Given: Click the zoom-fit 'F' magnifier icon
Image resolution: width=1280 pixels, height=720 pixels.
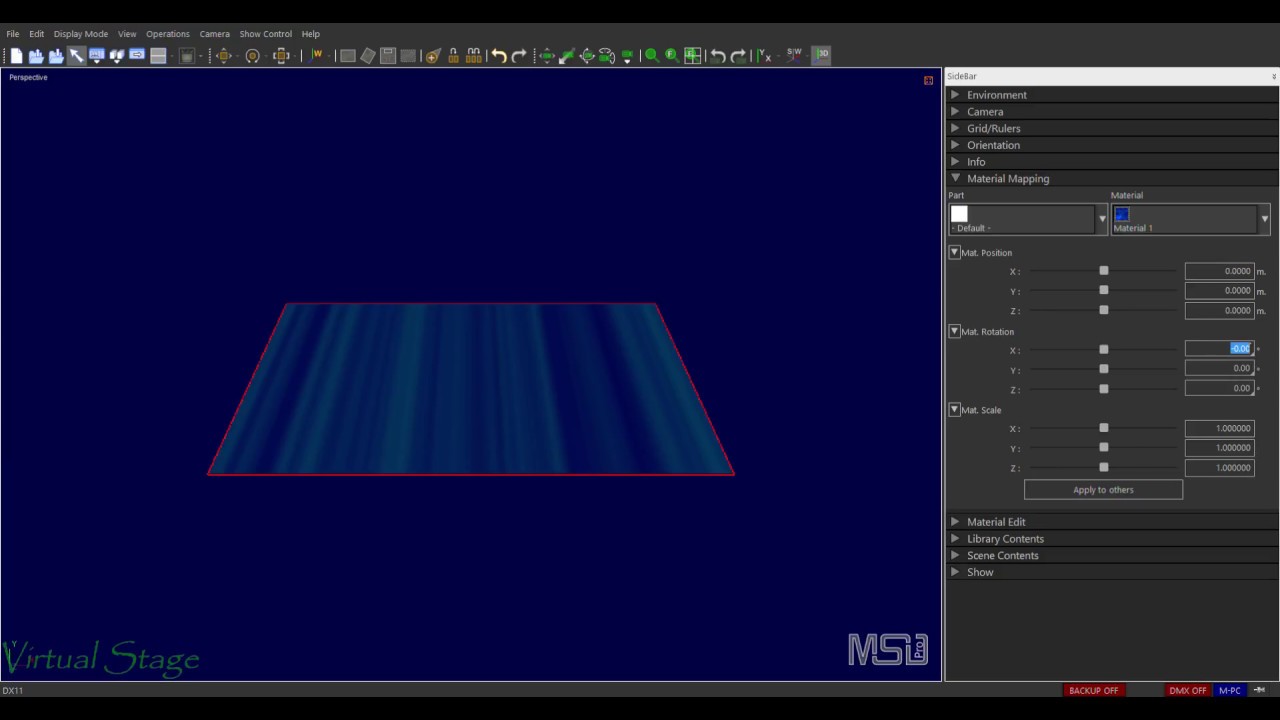Looking at the screenshot, I should pyautogui.click(x=672, y=56).
